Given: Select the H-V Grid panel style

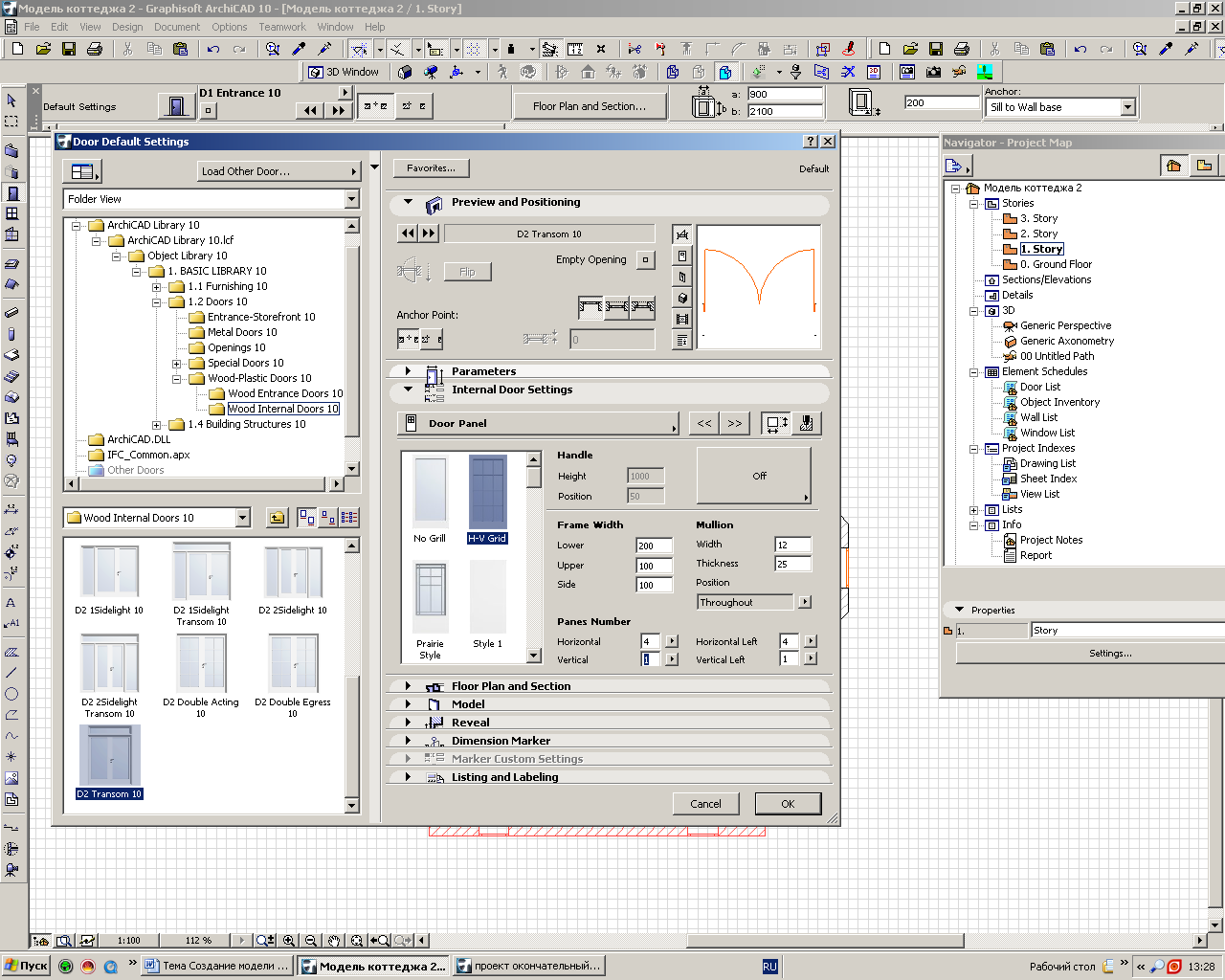Looking at the screenshot, I should point(488,500).
